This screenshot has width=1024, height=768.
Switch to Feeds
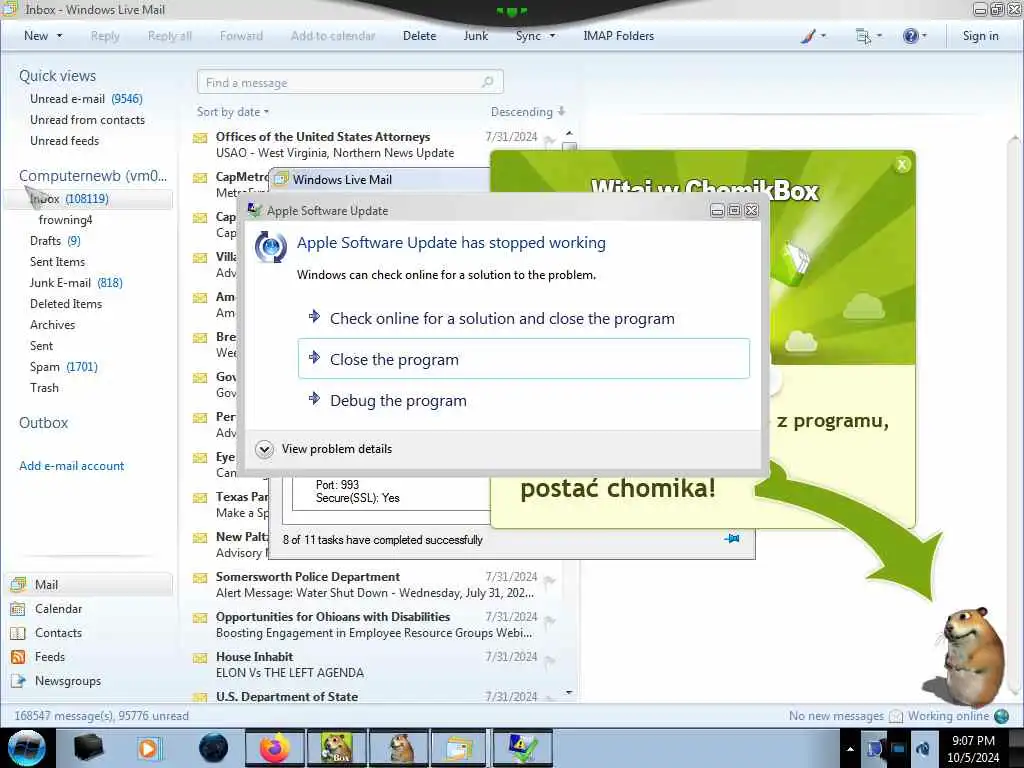[x=50, y=657]
